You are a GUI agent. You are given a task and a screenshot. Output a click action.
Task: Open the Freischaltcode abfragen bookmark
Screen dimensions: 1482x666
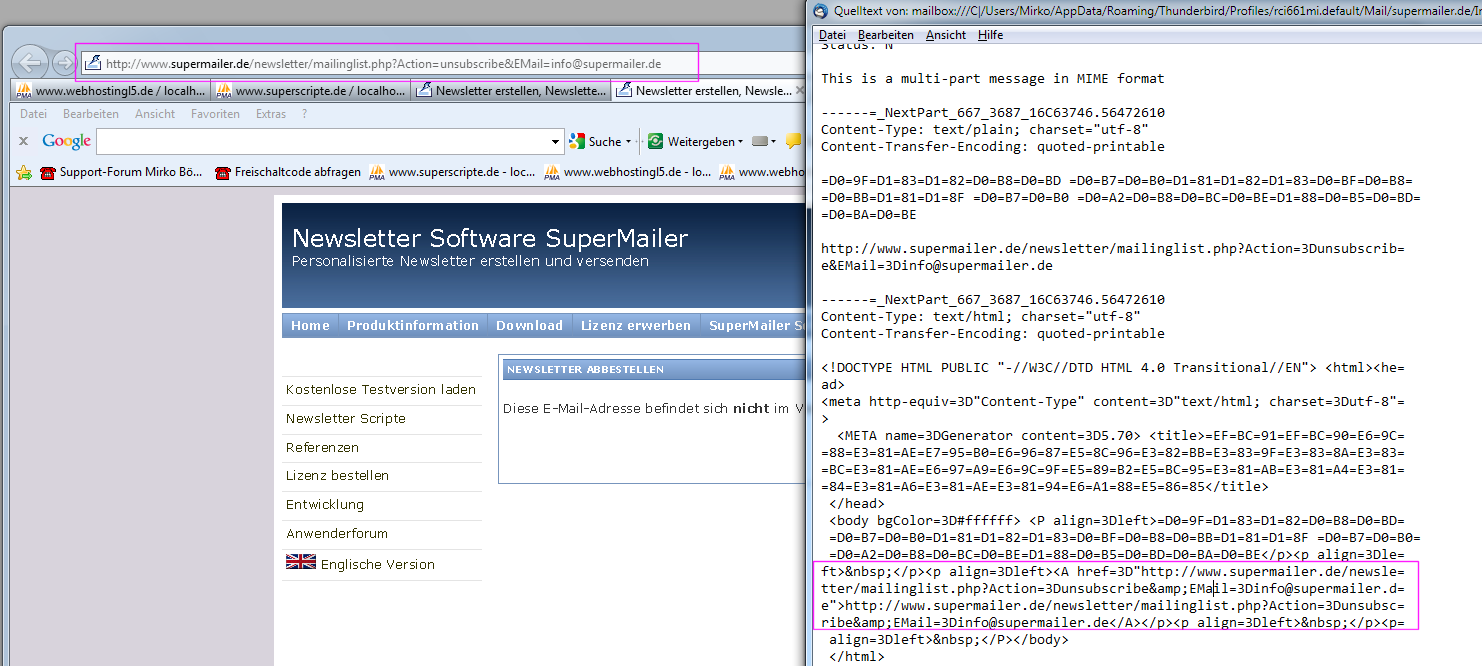point(288,172)
